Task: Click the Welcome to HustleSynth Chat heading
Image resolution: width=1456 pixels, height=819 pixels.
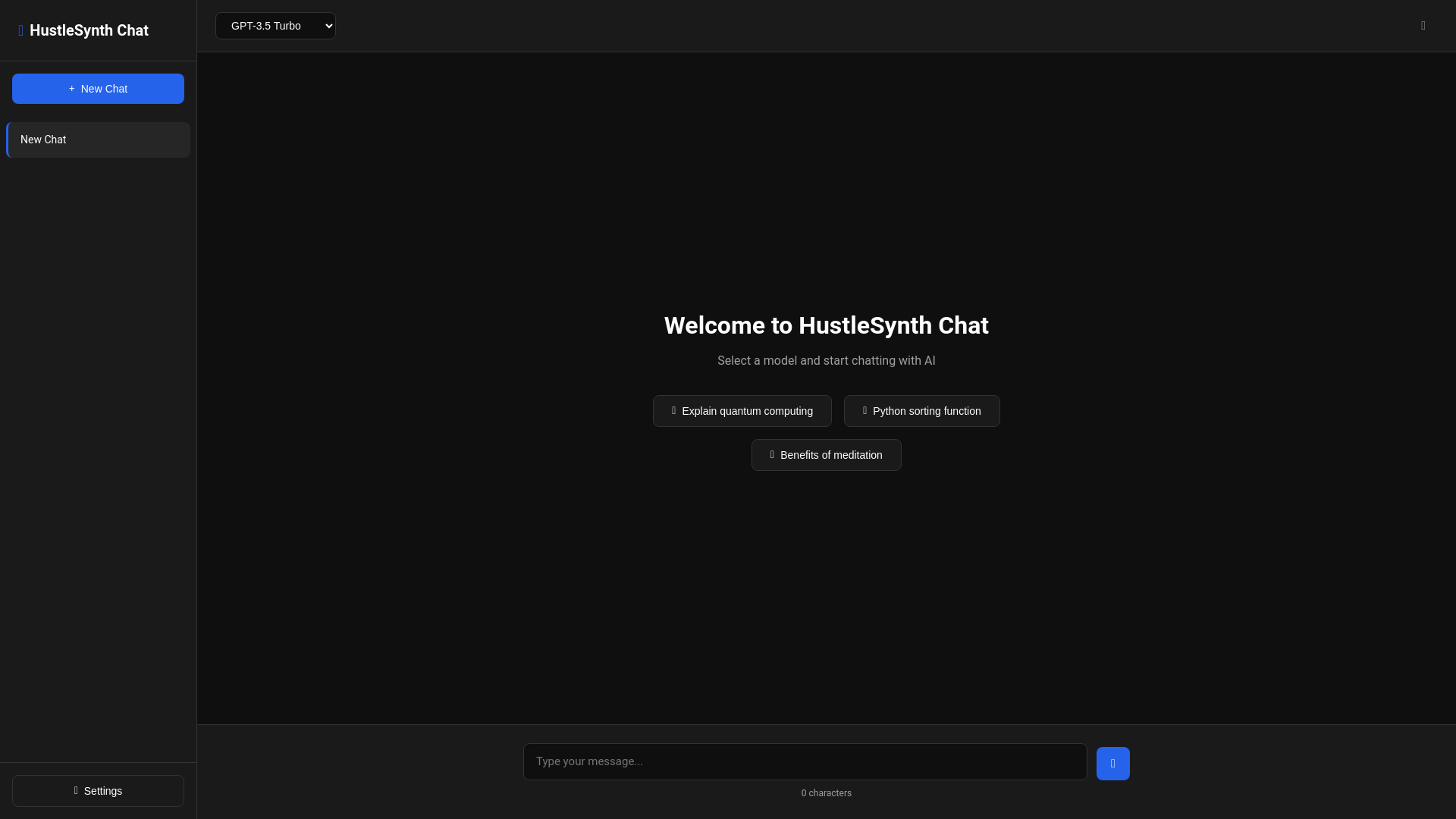Action: point(826,325)
